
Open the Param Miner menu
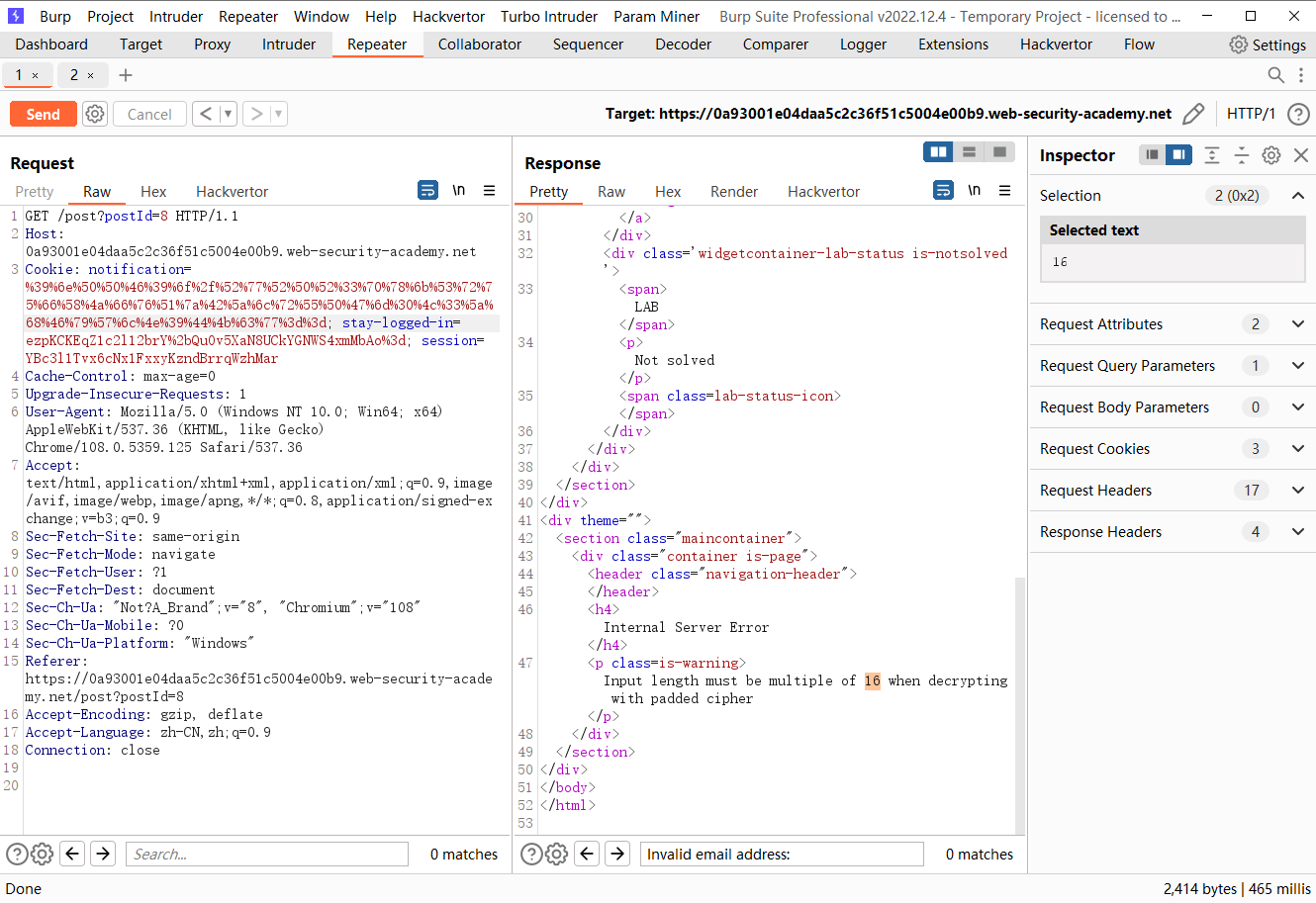(x=656, y=16)
